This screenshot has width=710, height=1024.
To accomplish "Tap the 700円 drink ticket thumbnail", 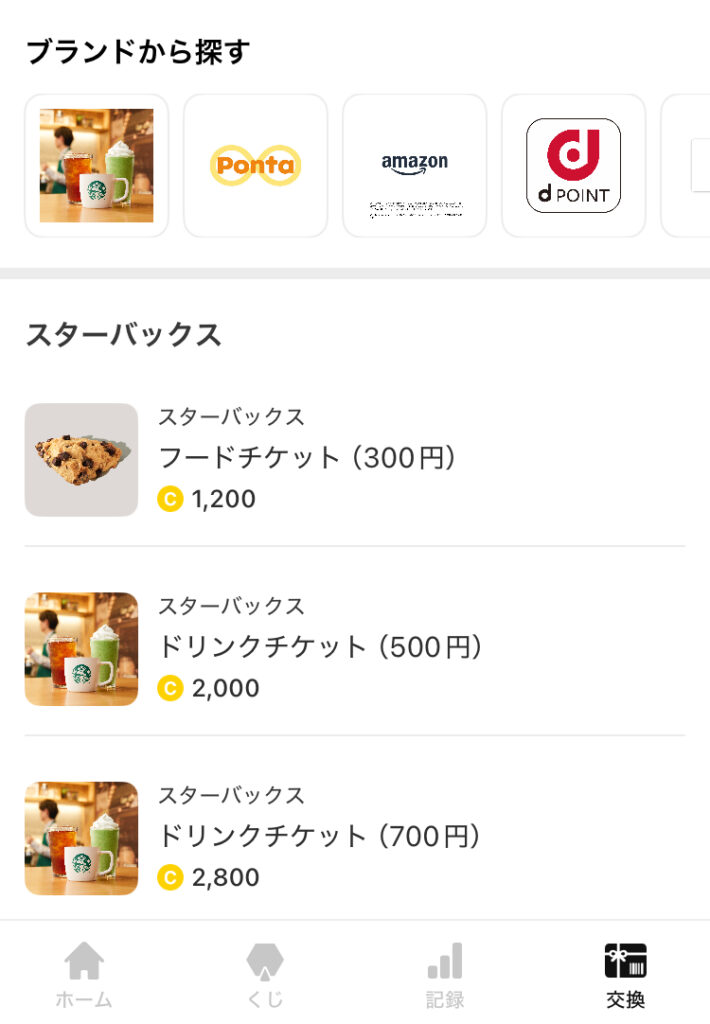I will click(81, 838).
